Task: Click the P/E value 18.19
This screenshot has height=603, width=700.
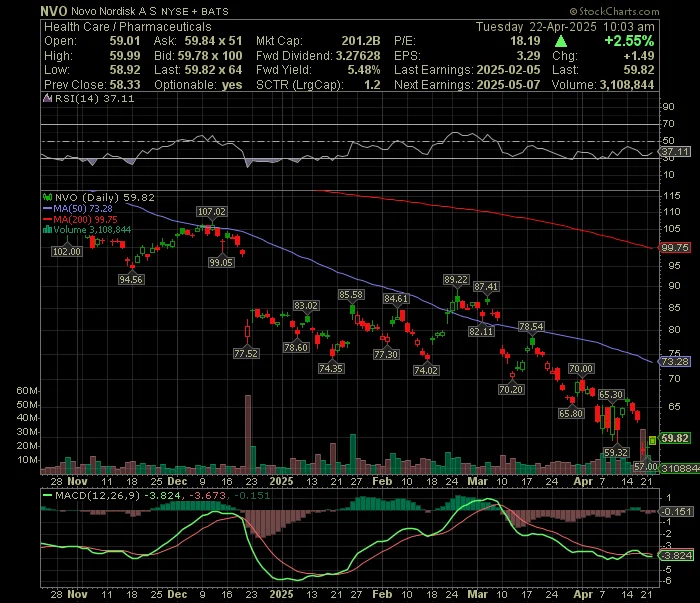Action: coord(525,41)
